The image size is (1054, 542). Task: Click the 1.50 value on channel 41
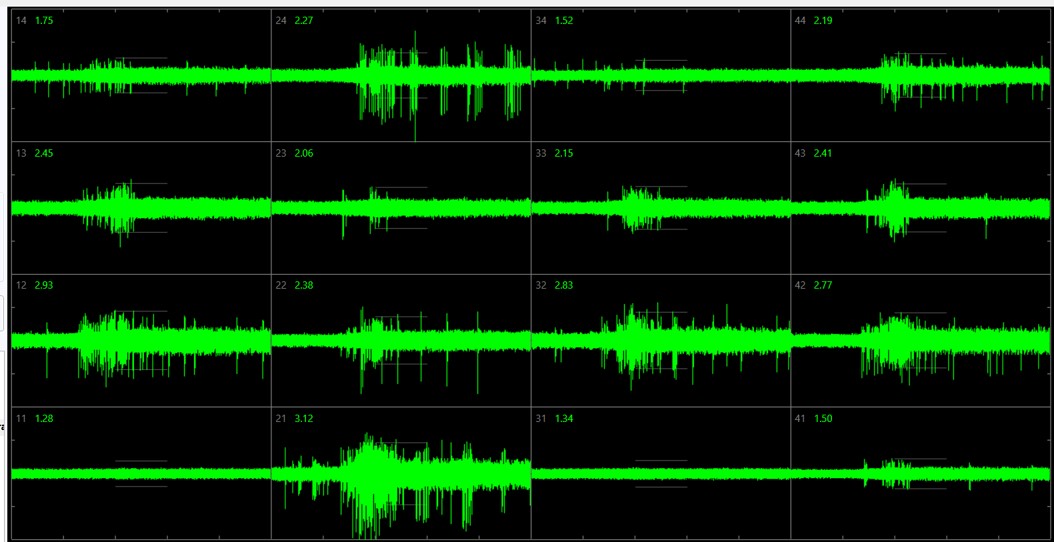[x=823, y=418]
